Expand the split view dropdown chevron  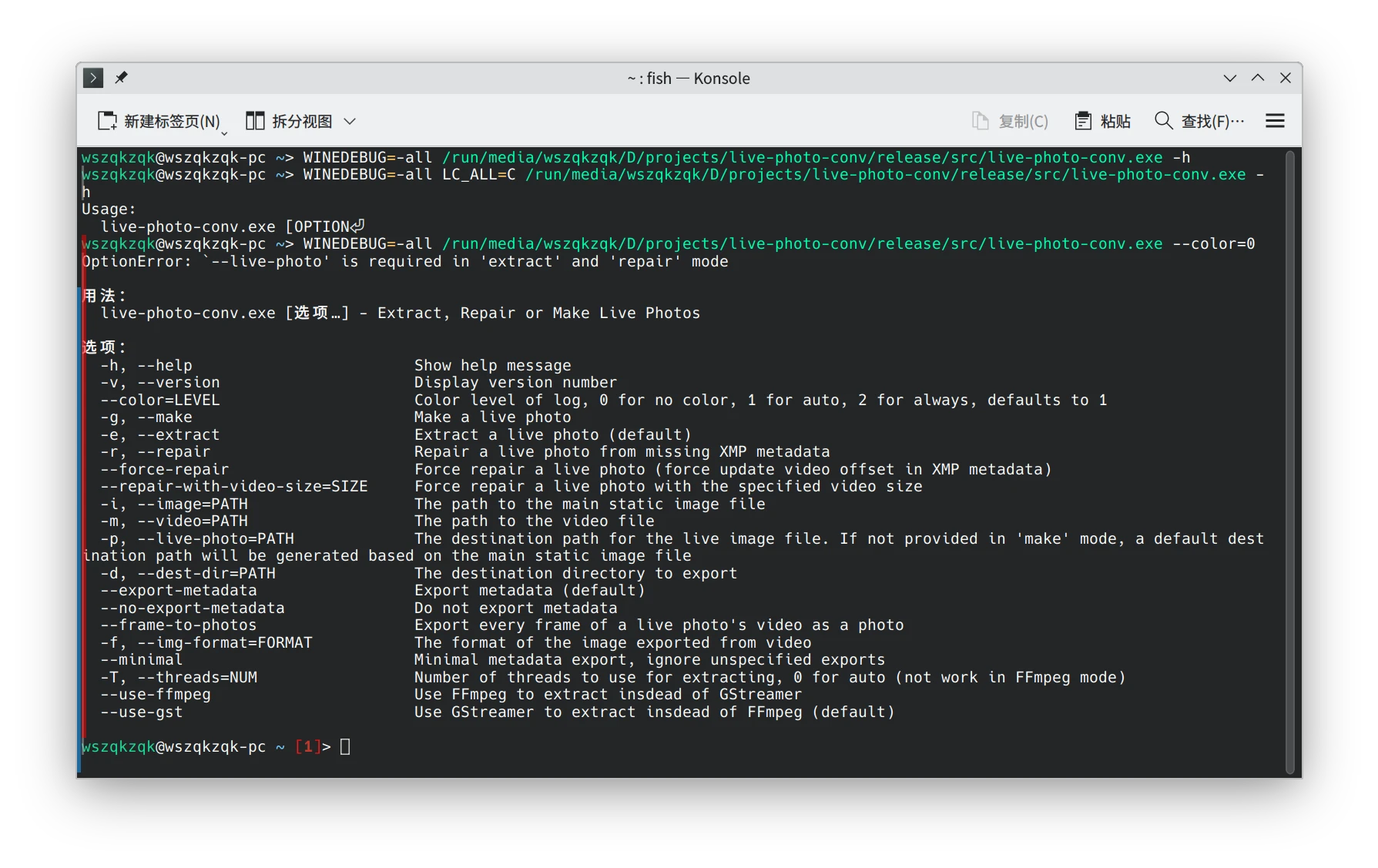point(350,121)
